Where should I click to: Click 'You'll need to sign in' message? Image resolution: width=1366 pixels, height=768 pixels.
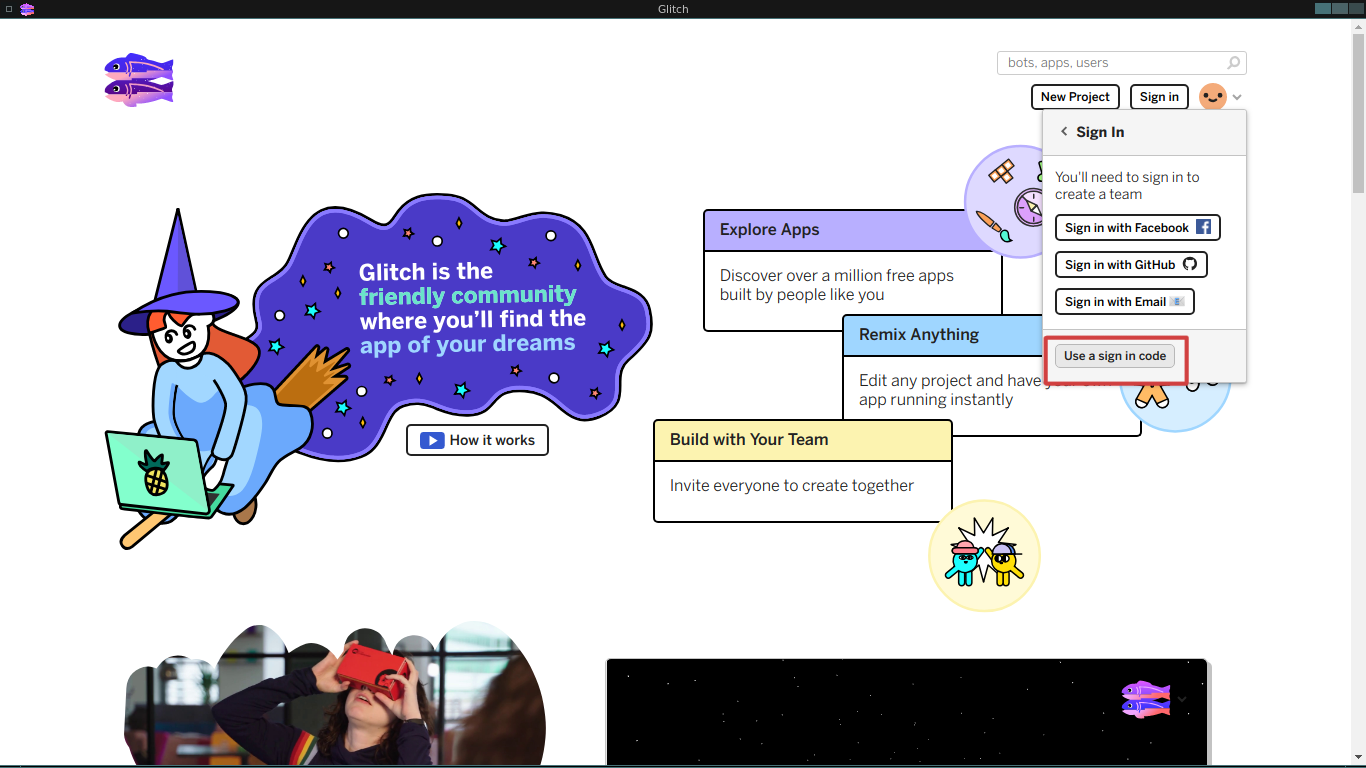click(1127, 186)
